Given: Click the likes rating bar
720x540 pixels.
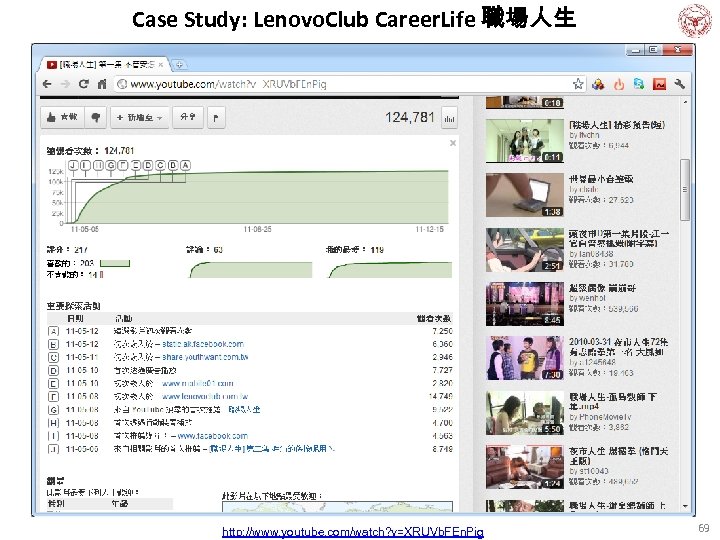Looking at the screenshot, I should [x=115, y=264].
